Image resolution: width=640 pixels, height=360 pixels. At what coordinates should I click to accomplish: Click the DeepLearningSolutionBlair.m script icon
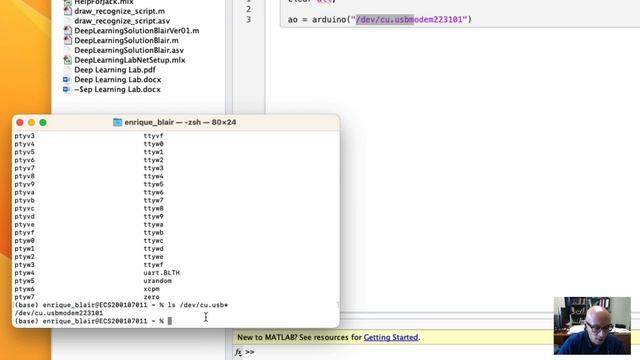coord(68,40)
